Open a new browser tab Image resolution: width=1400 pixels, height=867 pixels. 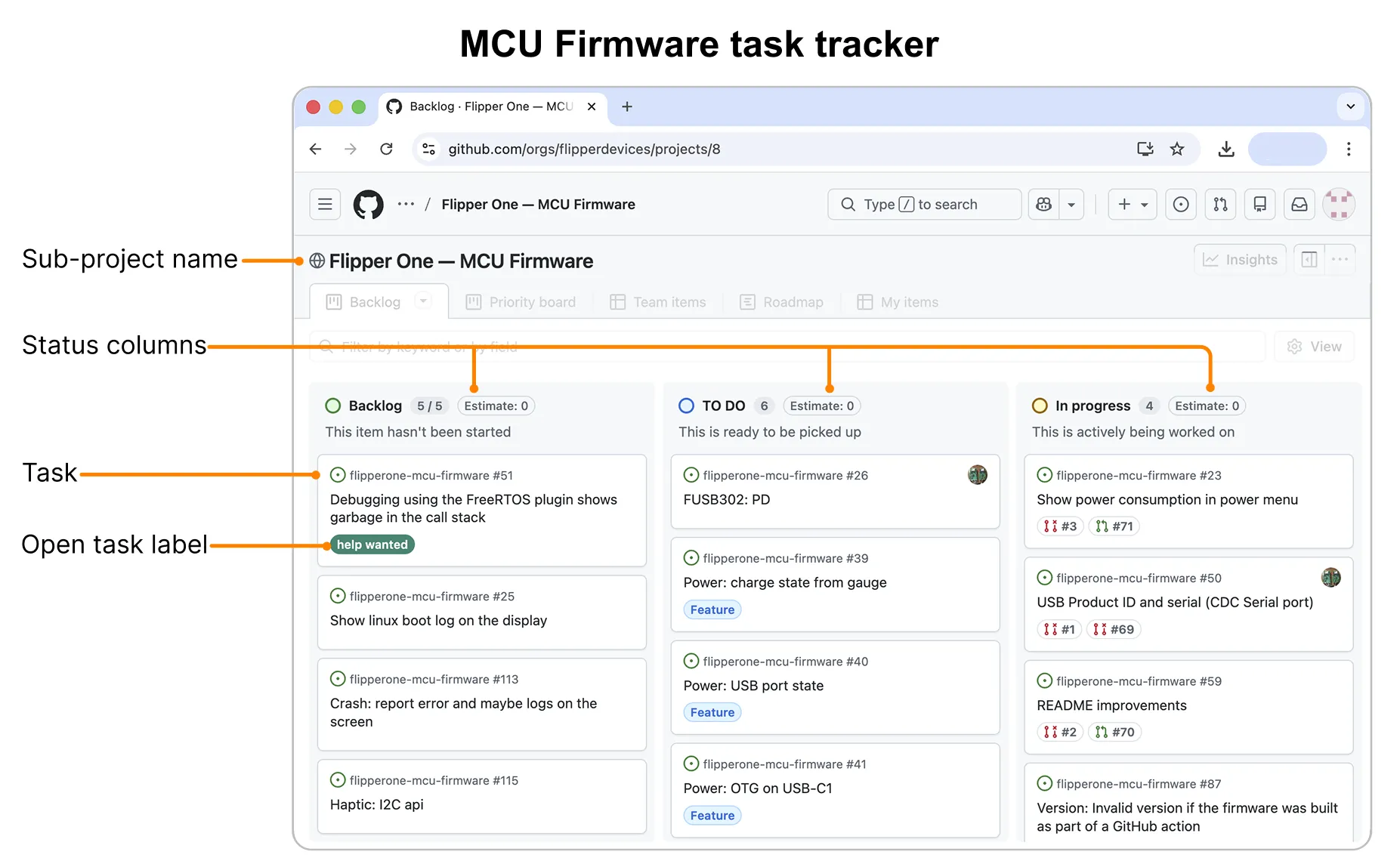(x=627, y=106)
